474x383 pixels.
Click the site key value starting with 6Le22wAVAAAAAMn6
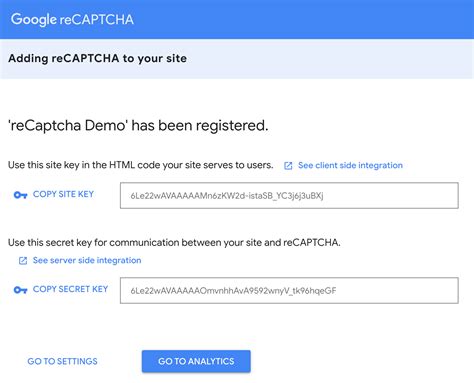227,196
